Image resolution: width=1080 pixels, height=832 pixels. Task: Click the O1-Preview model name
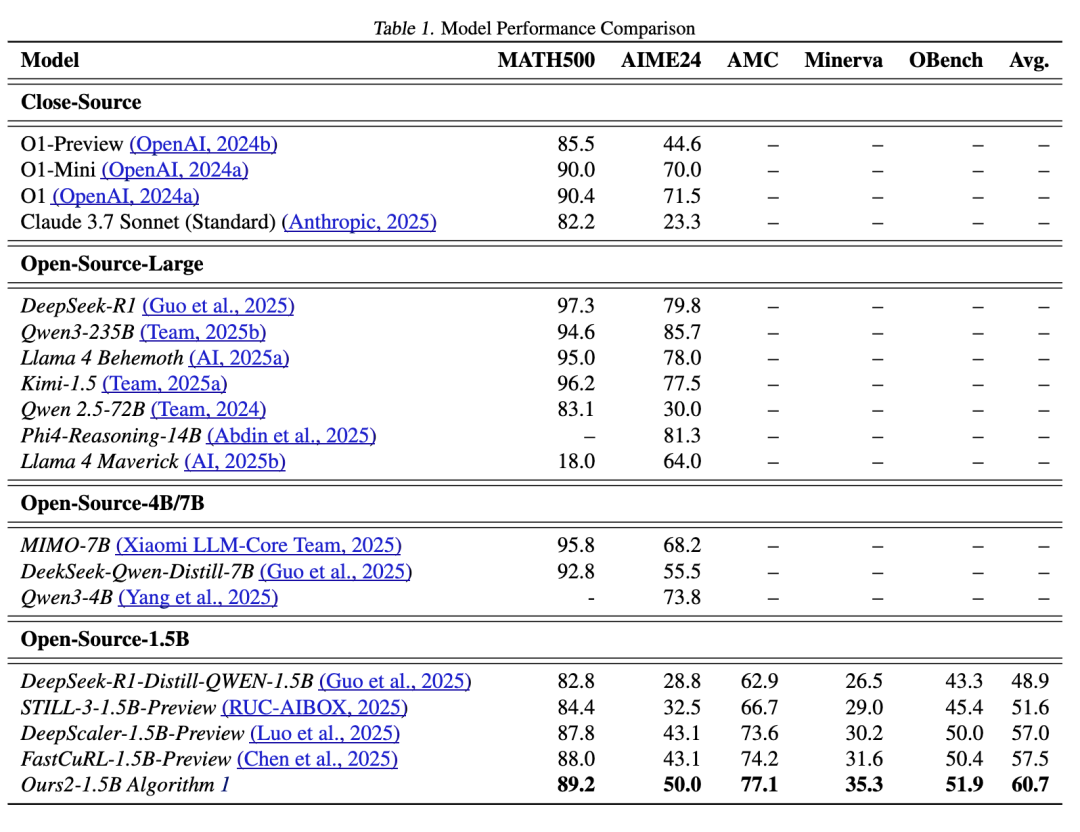[72, 144]
